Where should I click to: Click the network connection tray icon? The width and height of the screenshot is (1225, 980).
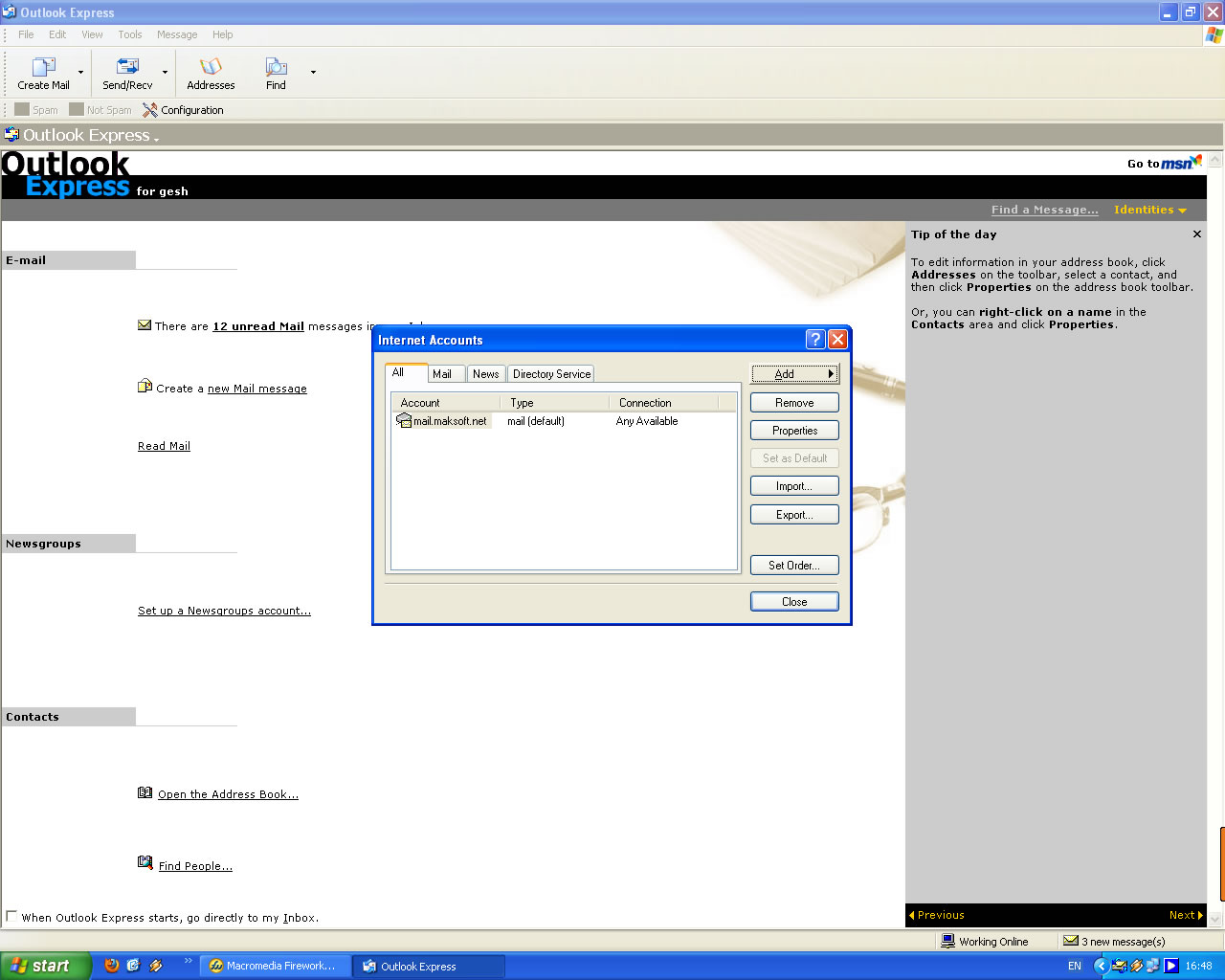[1153, 966]
